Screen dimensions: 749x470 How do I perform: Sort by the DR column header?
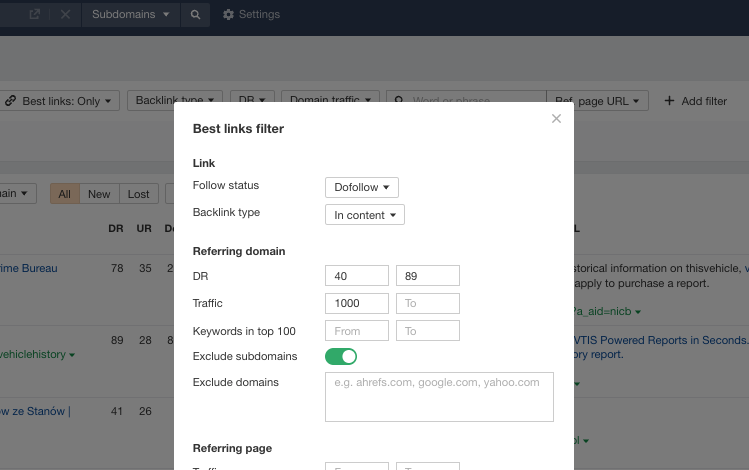(116, 228)
